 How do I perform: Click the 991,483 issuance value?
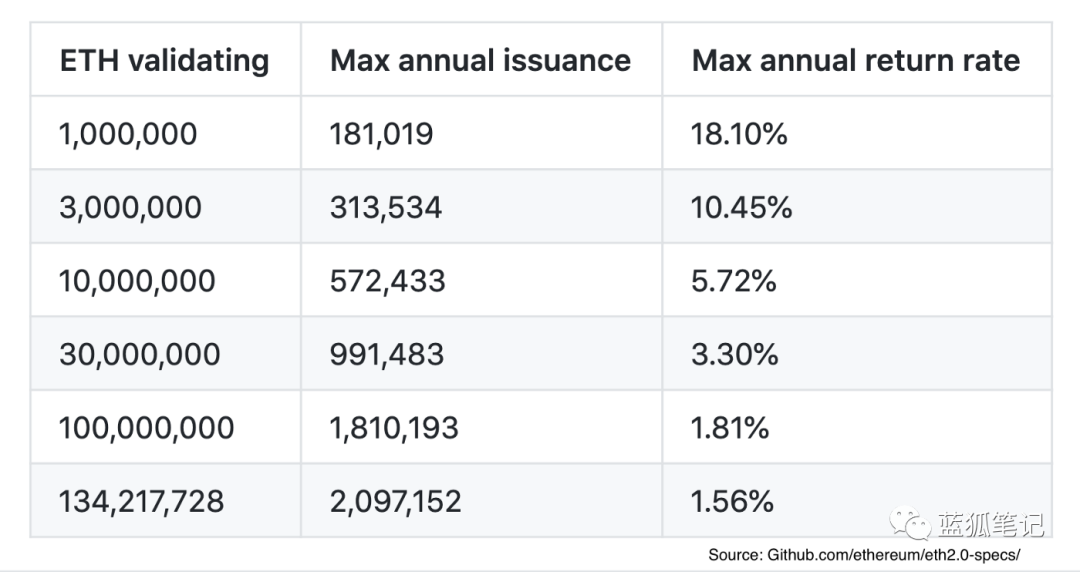point(386,354)
